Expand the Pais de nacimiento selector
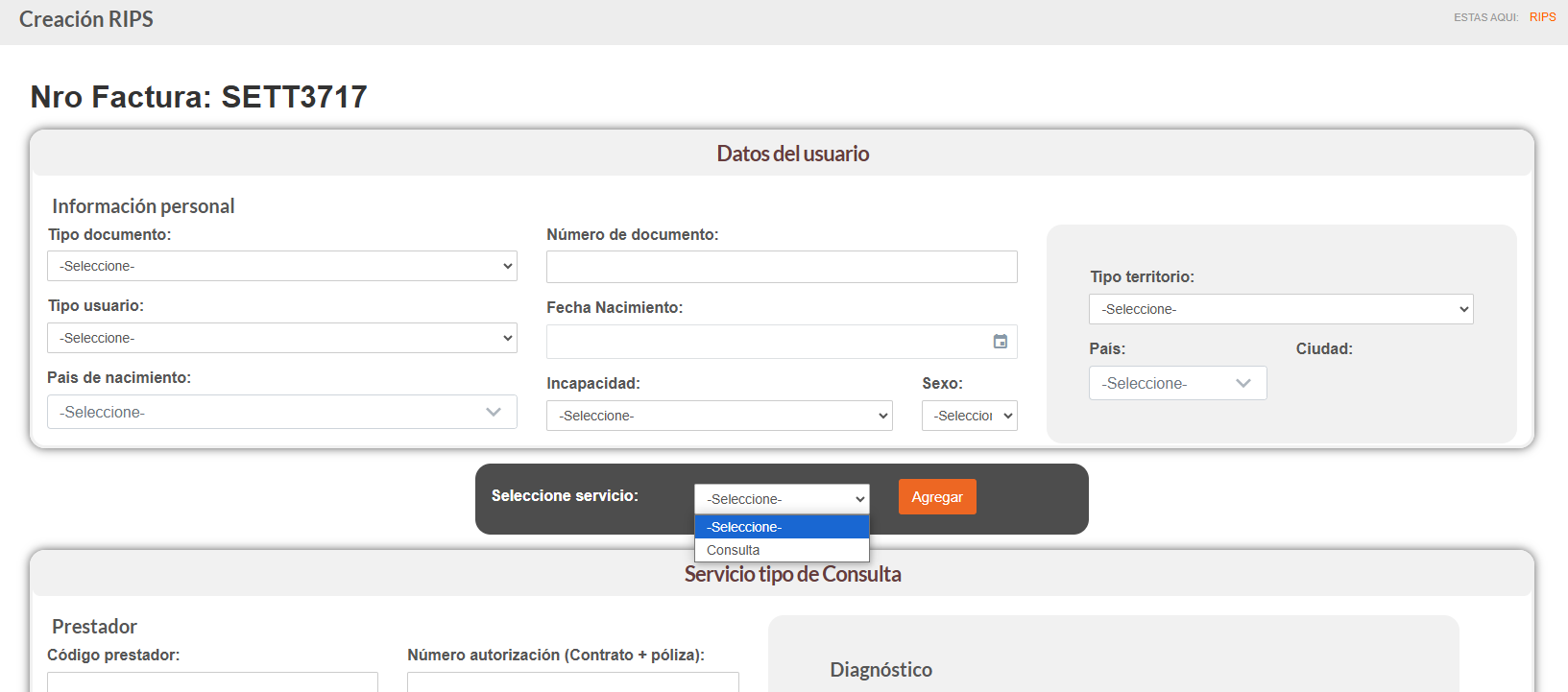Image resolution: width=1568 pixels, height=692 pixels. coord(282,412)
